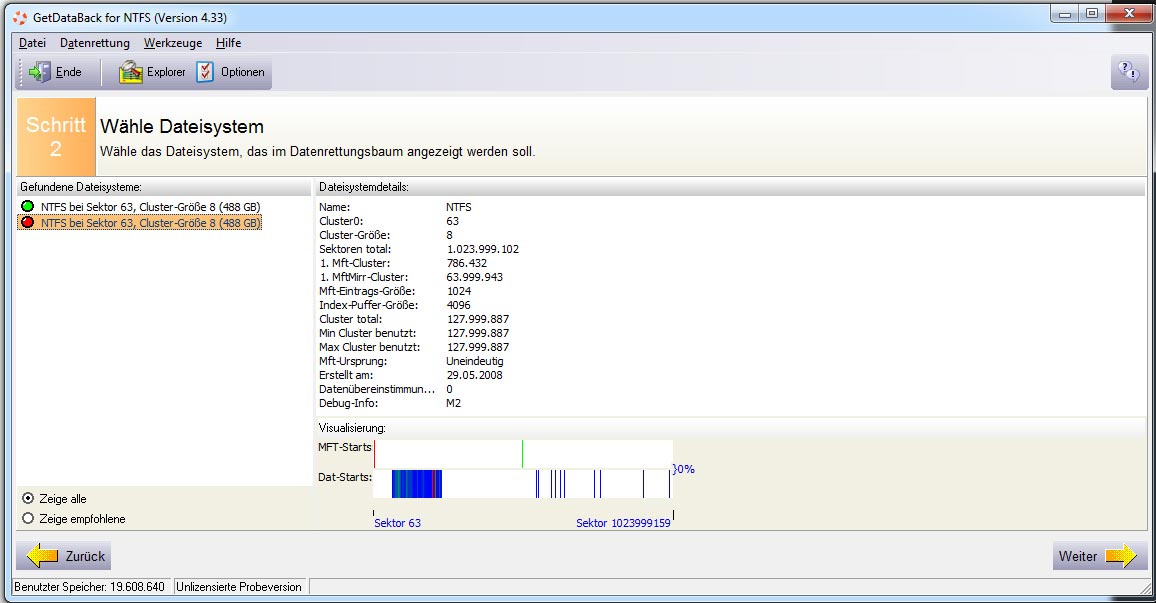Screen dimensions: 1156x603
Task: Select the Zeige empfohlene radio button
Action: pyautogui.click(x=28, y=518)
